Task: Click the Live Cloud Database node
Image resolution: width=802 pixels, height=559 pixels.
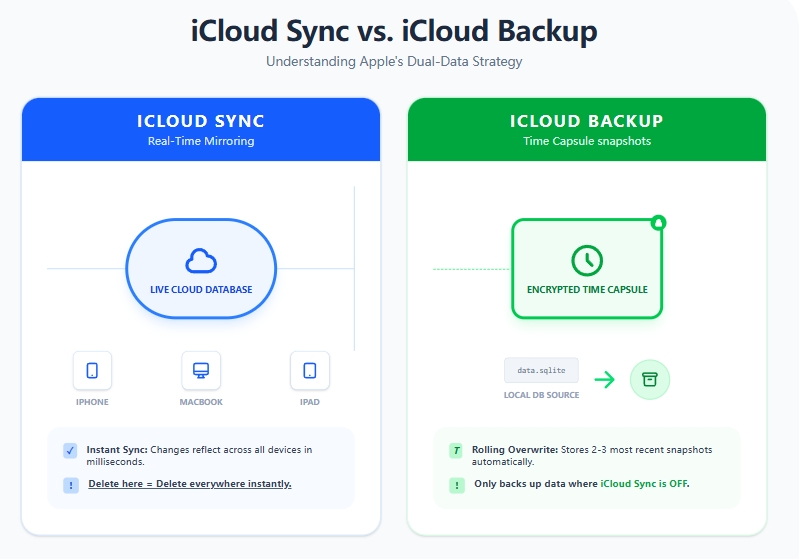Action: coord(201,269)
